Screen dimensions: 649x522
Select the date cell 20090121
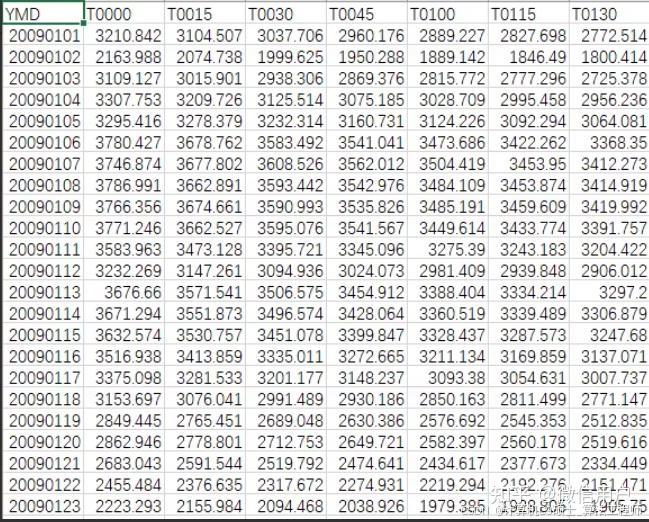[x=43, y=463]
